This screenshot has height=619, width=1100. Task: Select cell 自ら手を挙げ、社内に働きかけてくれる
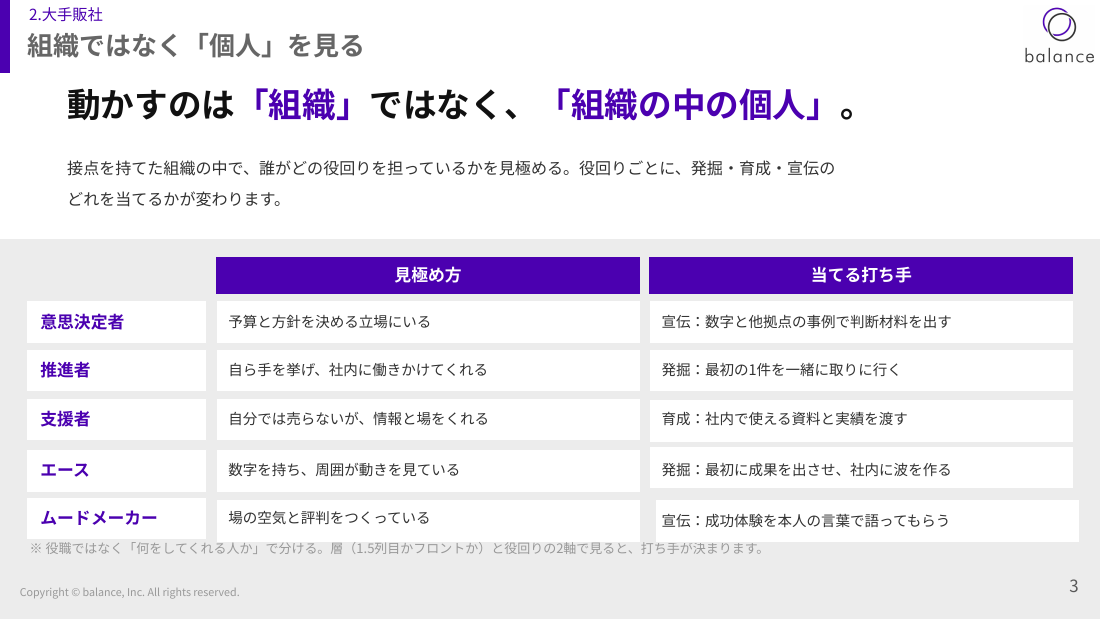tap(428, 370)
